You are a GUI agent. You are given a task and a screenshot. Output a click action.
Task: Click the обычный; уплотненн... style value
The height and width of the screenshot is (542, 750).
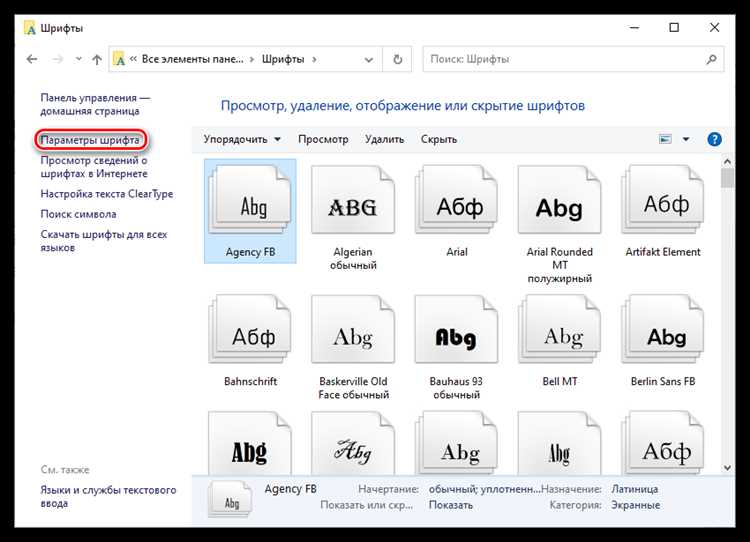[484, 489]
